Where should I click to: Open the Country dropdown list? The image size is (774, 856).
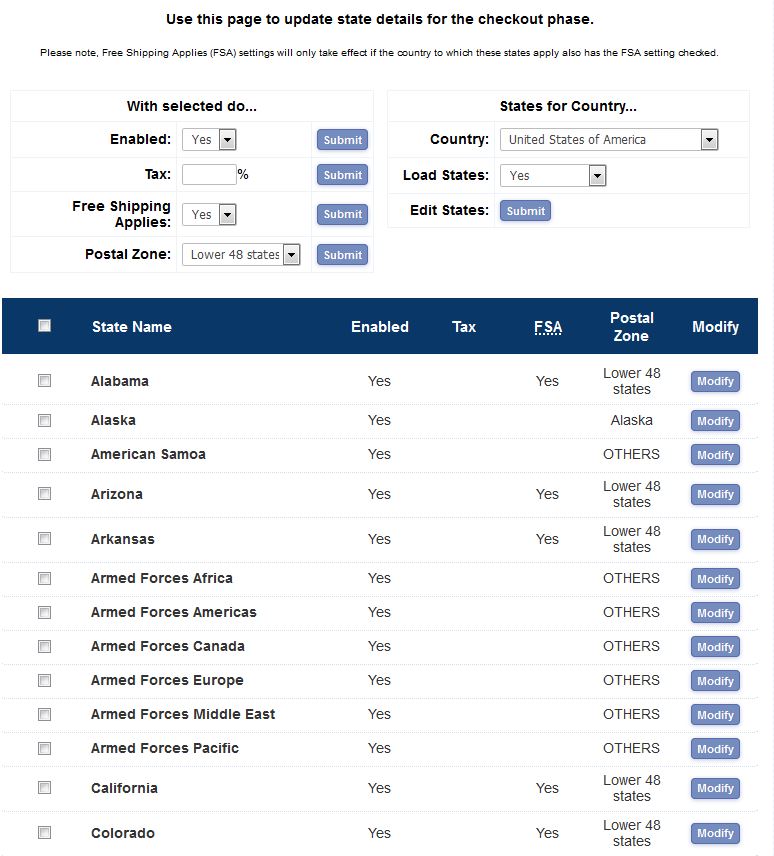click(x=609, y=140)
